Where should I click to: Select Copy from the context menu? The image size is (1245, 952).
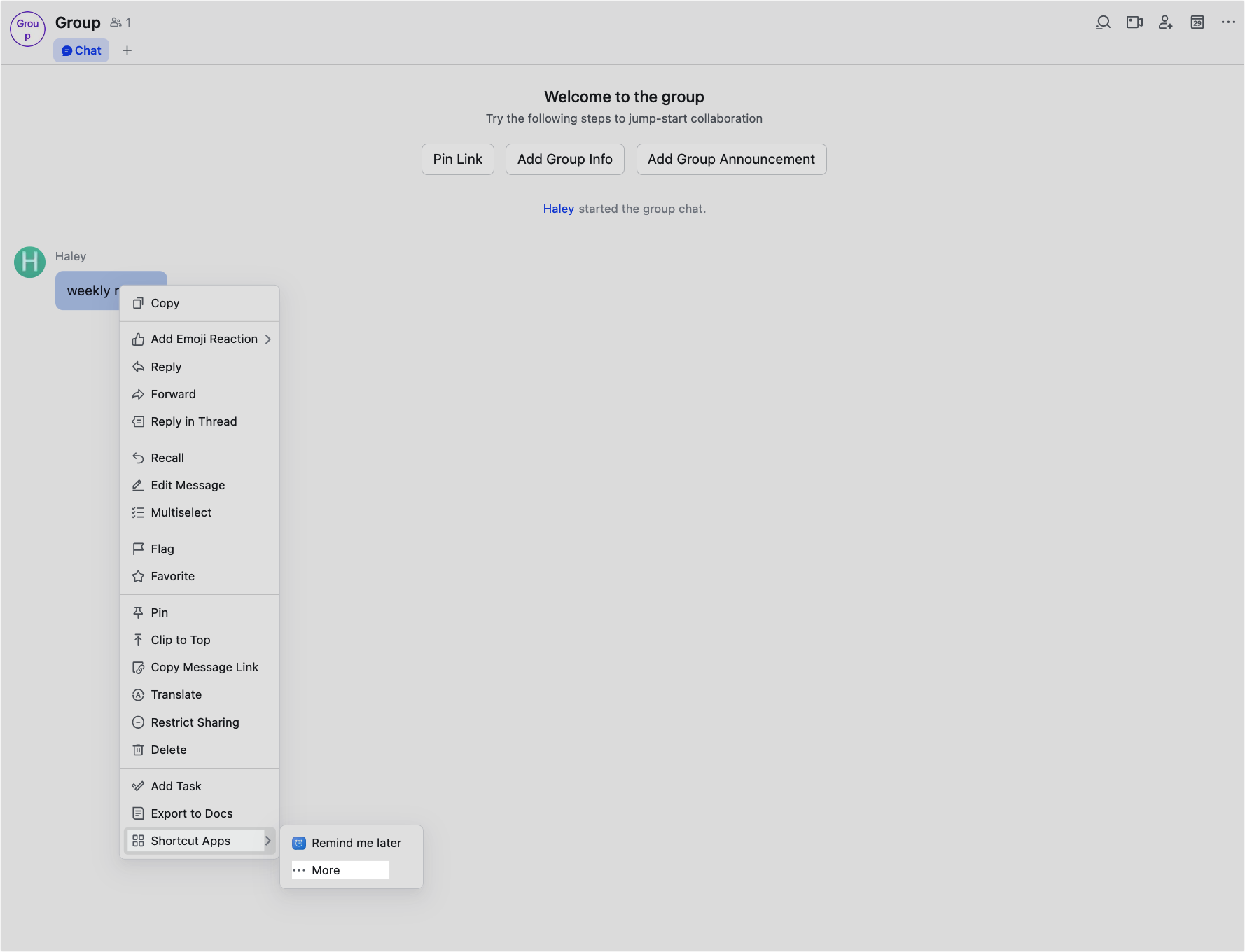click(200, 303)
